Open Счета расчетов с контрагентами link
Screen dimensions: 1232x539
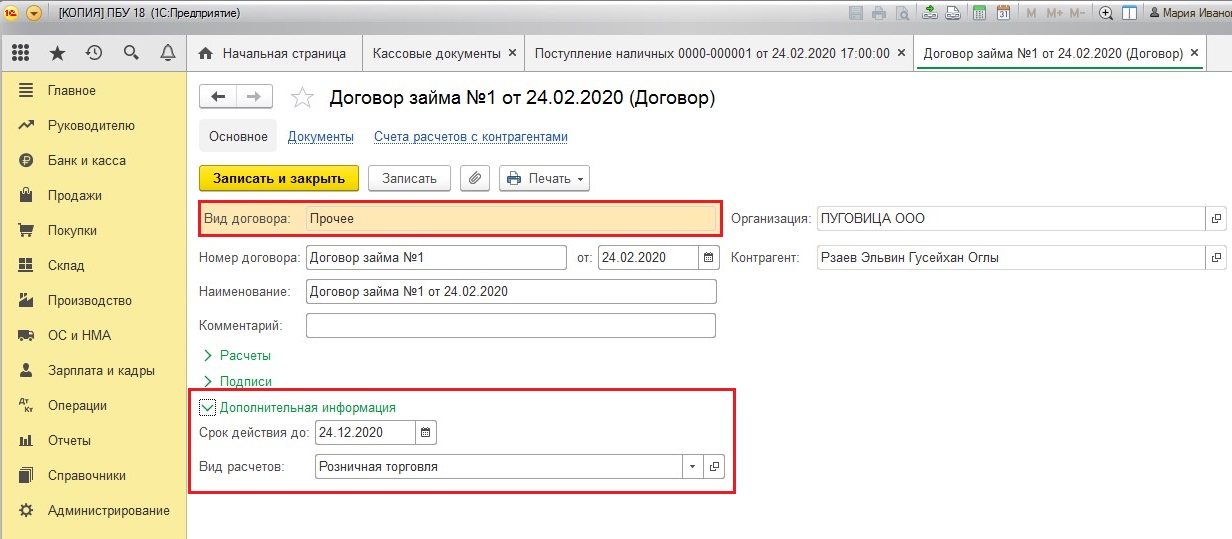coord(471,137)
